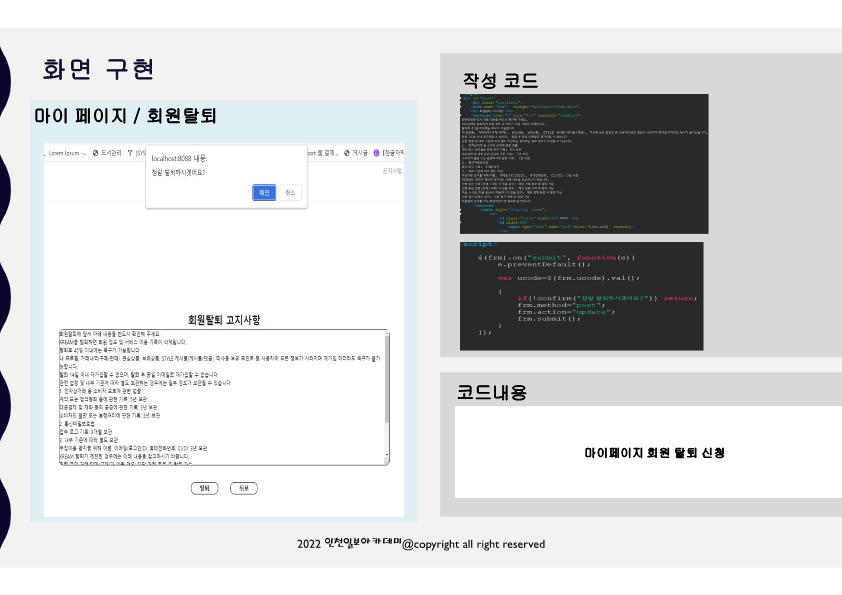842x595 pixels.
Task: Click the 뒤로 back button
Action: (244, 488)
